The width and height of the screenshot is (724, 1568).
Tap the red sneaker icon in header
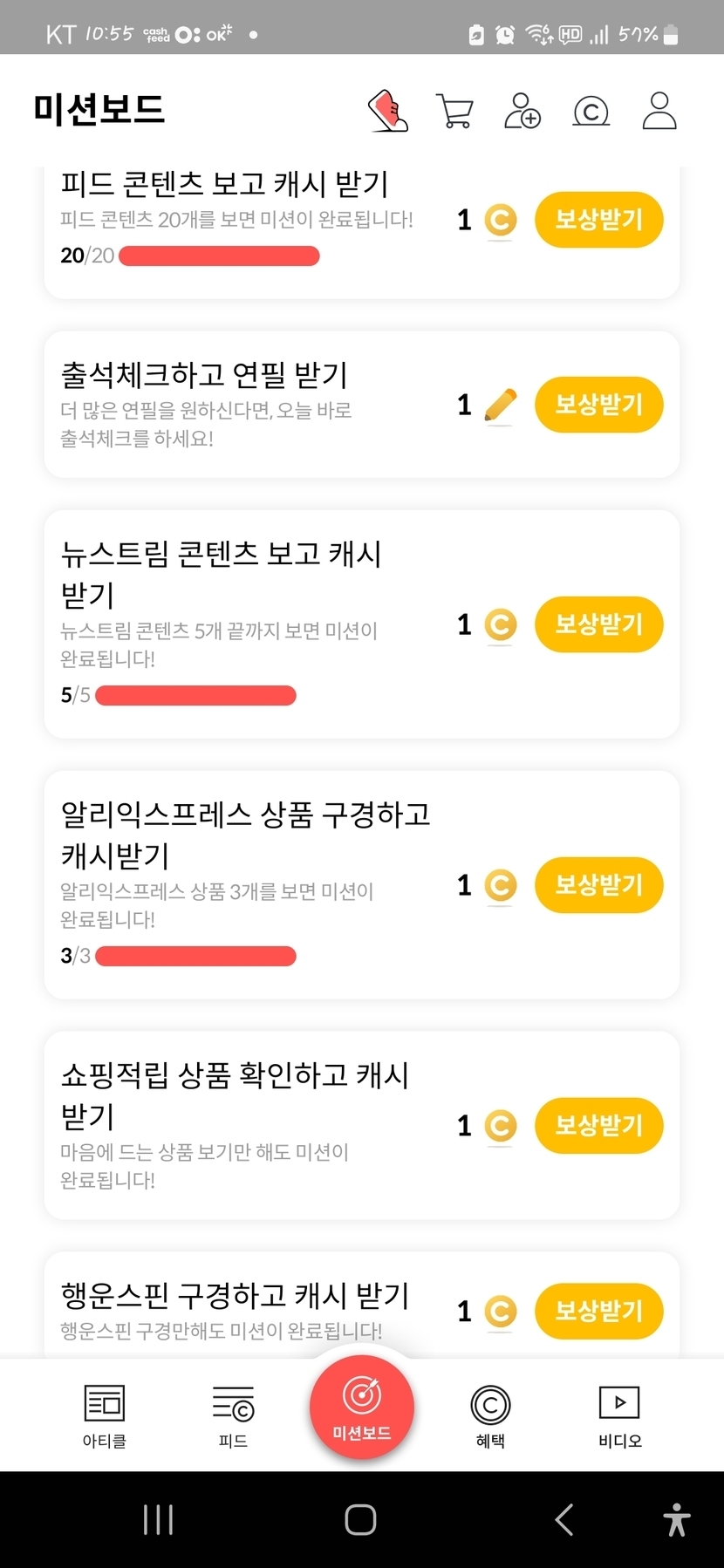[x=388, y=111]
